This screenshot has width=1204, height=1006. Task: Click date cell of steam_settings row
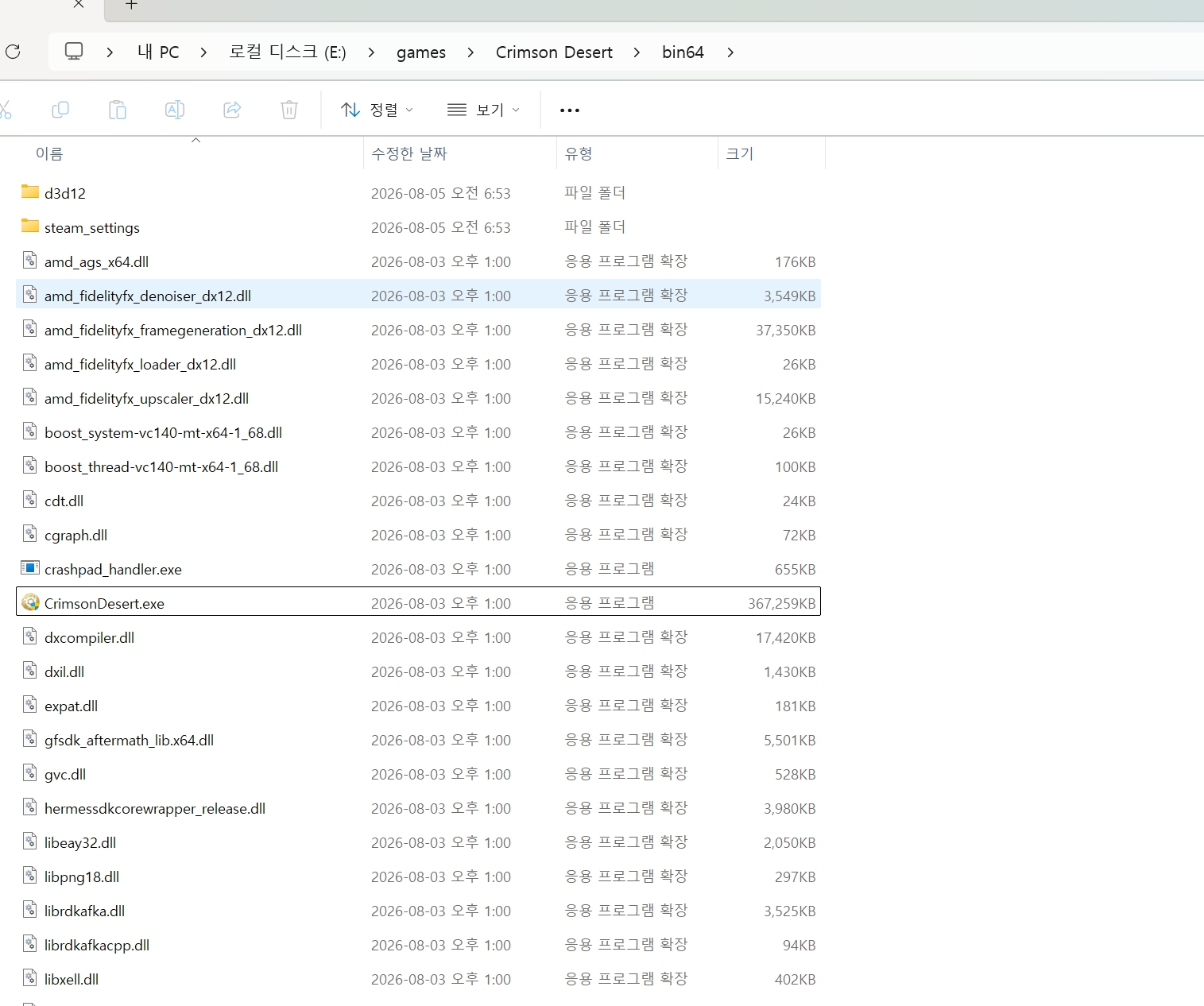pyautogui.click(x=441, y=227)
